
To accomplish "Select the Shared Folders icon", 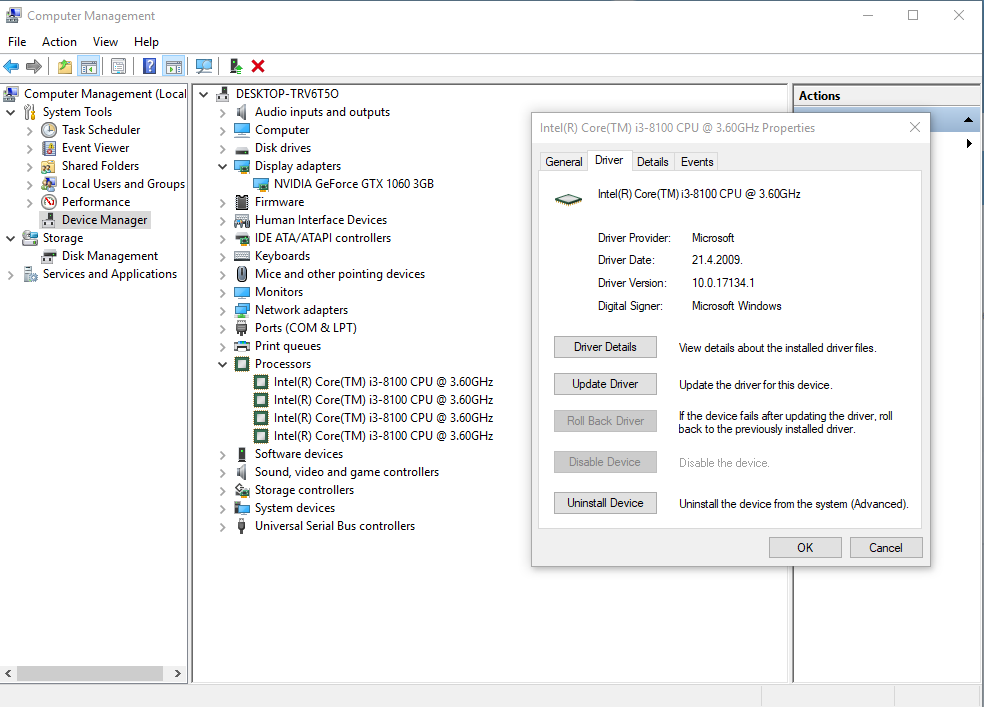I will (x=48, y=166).
